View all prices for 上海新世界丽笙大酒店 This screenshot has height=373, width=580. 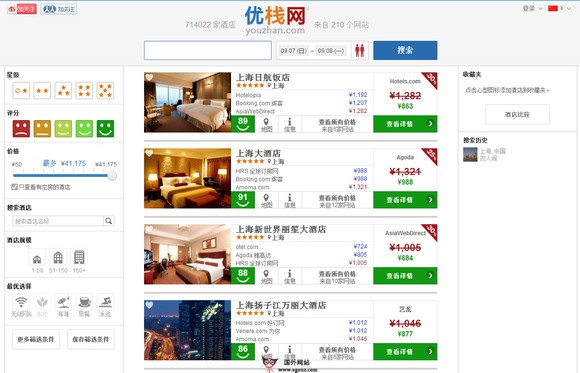[x=337, y=277]
